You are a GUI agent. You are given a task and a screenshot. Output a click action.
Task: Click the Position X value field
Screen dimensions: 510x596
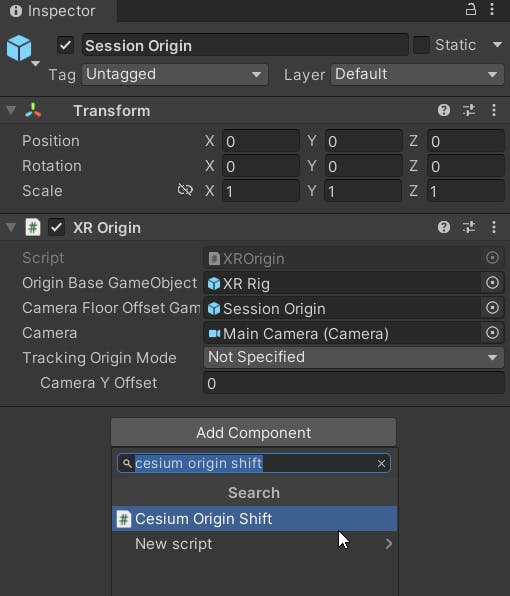[261, 141]
